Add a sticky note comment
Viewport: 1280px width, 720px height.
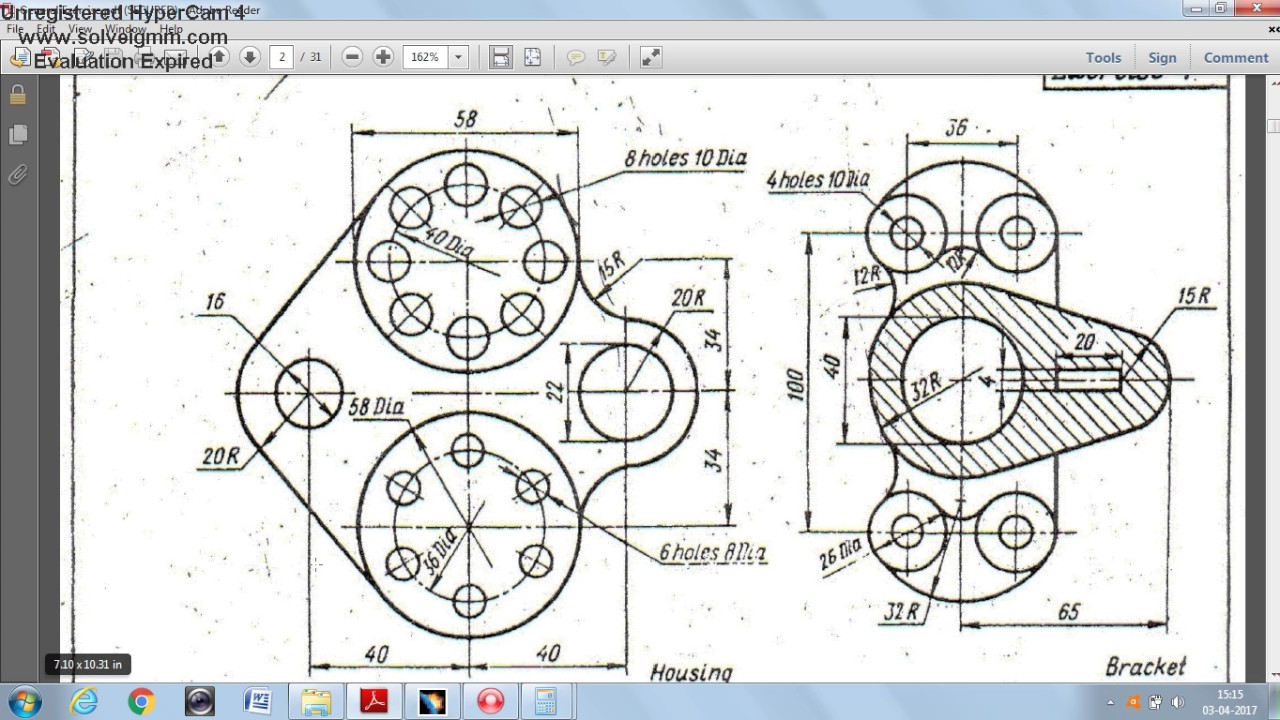pos(575,57)
